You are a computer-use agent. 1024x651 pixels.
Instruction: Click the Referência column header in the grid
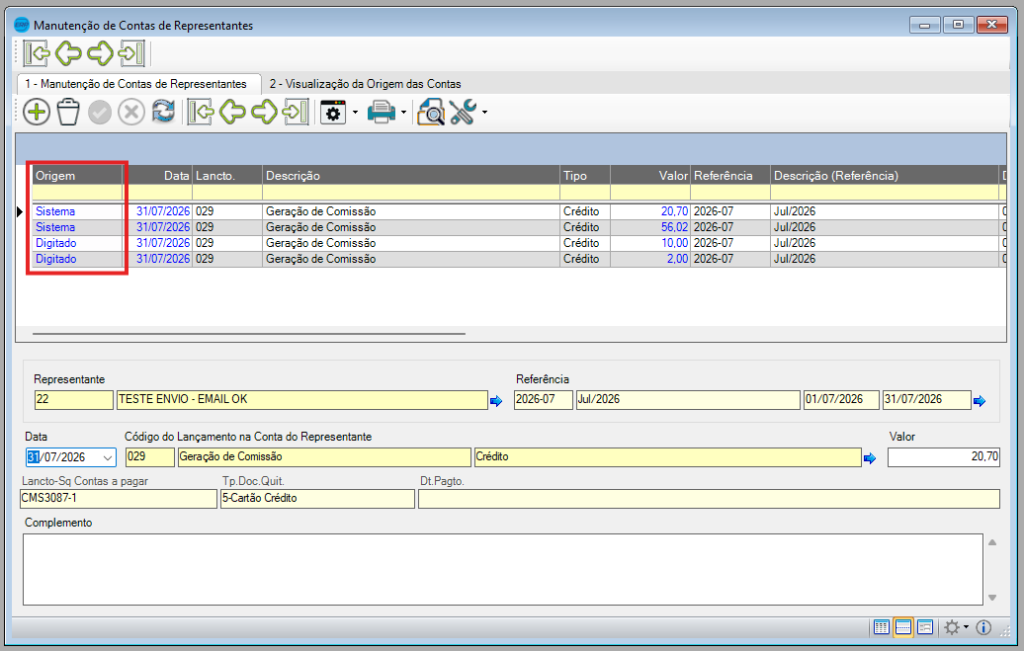click(x=731, y=176)
